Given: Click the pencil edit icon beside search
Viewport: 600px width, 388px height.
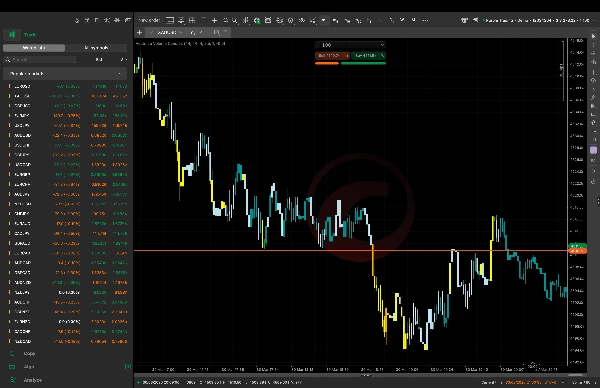Looking at the screenshot, I should pos(123,60).
